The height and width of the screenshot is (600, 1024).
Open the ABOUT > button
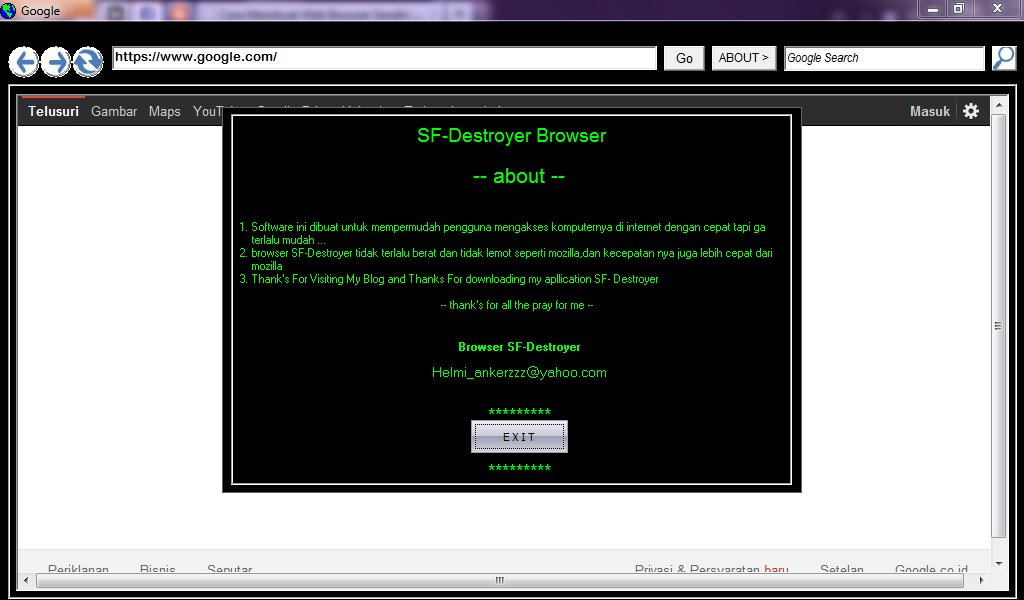(x=743, y=58)
